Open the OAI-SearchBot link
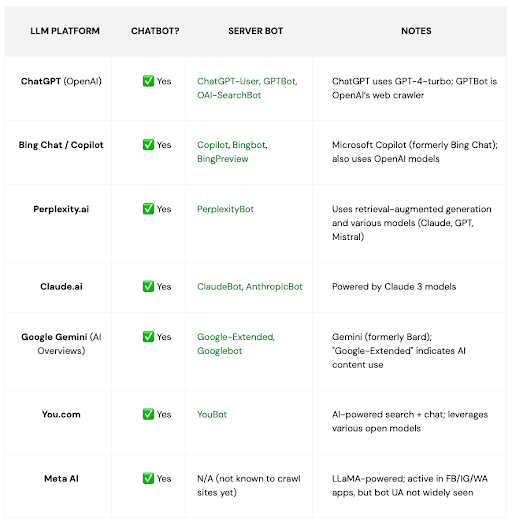This screenshot has width=512, height=524. point(229,95)
